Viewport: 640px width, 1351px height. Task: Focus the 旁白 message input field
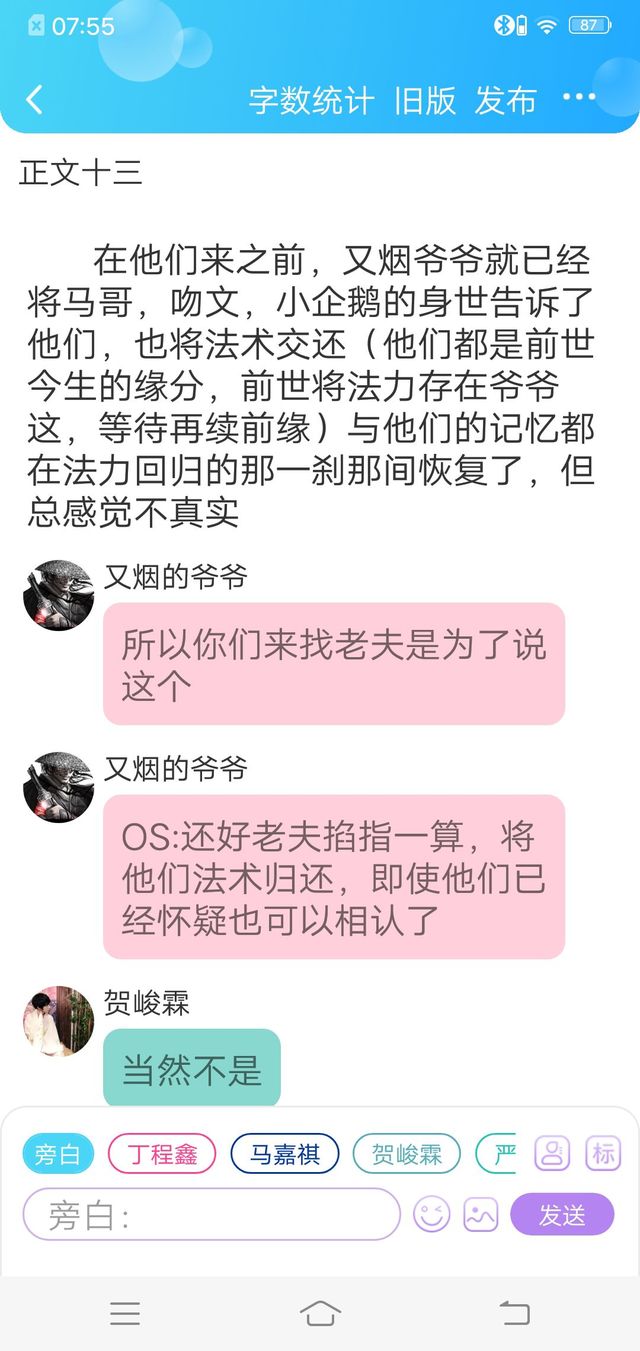211,1215
